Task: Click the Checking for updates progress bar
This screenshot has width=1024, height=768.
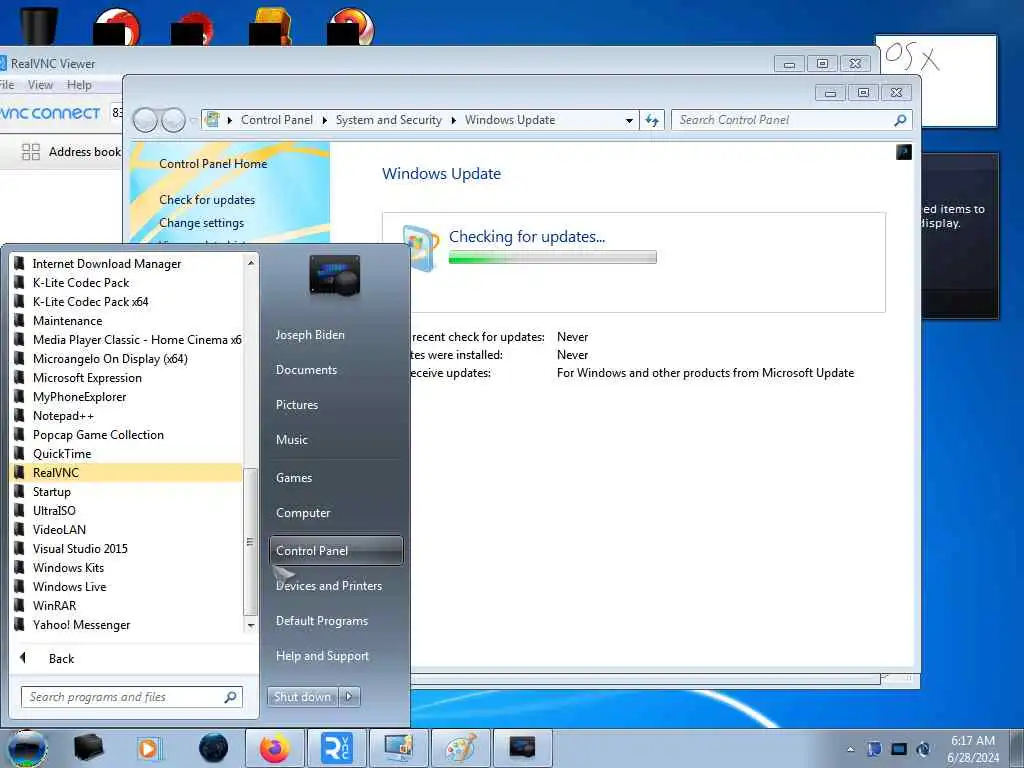Action: pyautogui.click(x=552, y=257)
